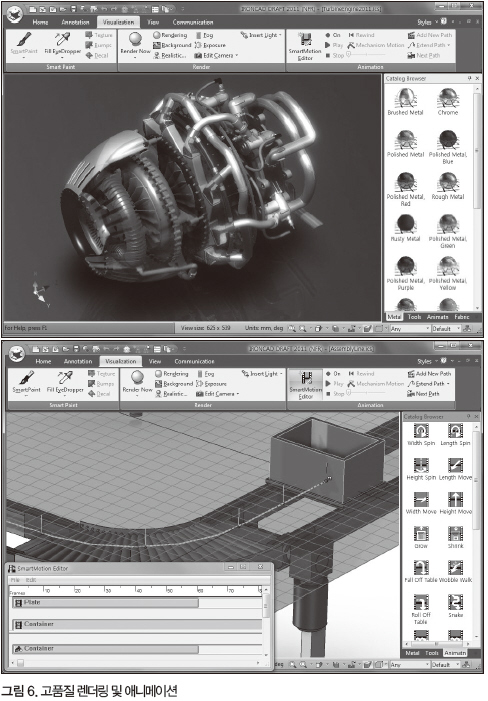
Task: Click SmartMotion Editor button in Assembly Line ribbon
Action: click(306, 384)
